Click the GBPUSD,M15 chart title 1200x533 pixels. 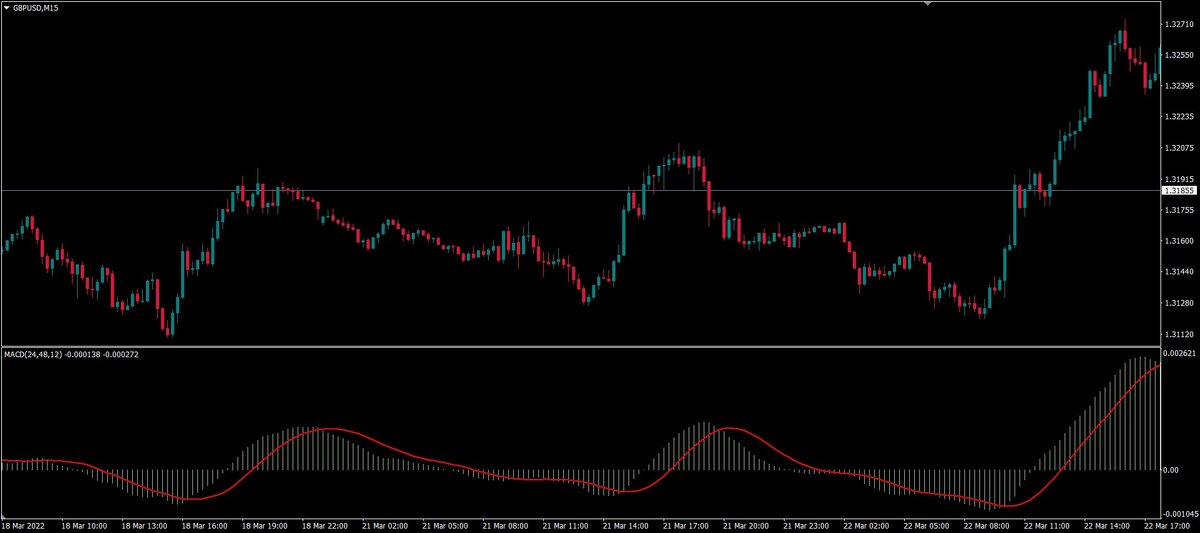[x=34, y=7]
